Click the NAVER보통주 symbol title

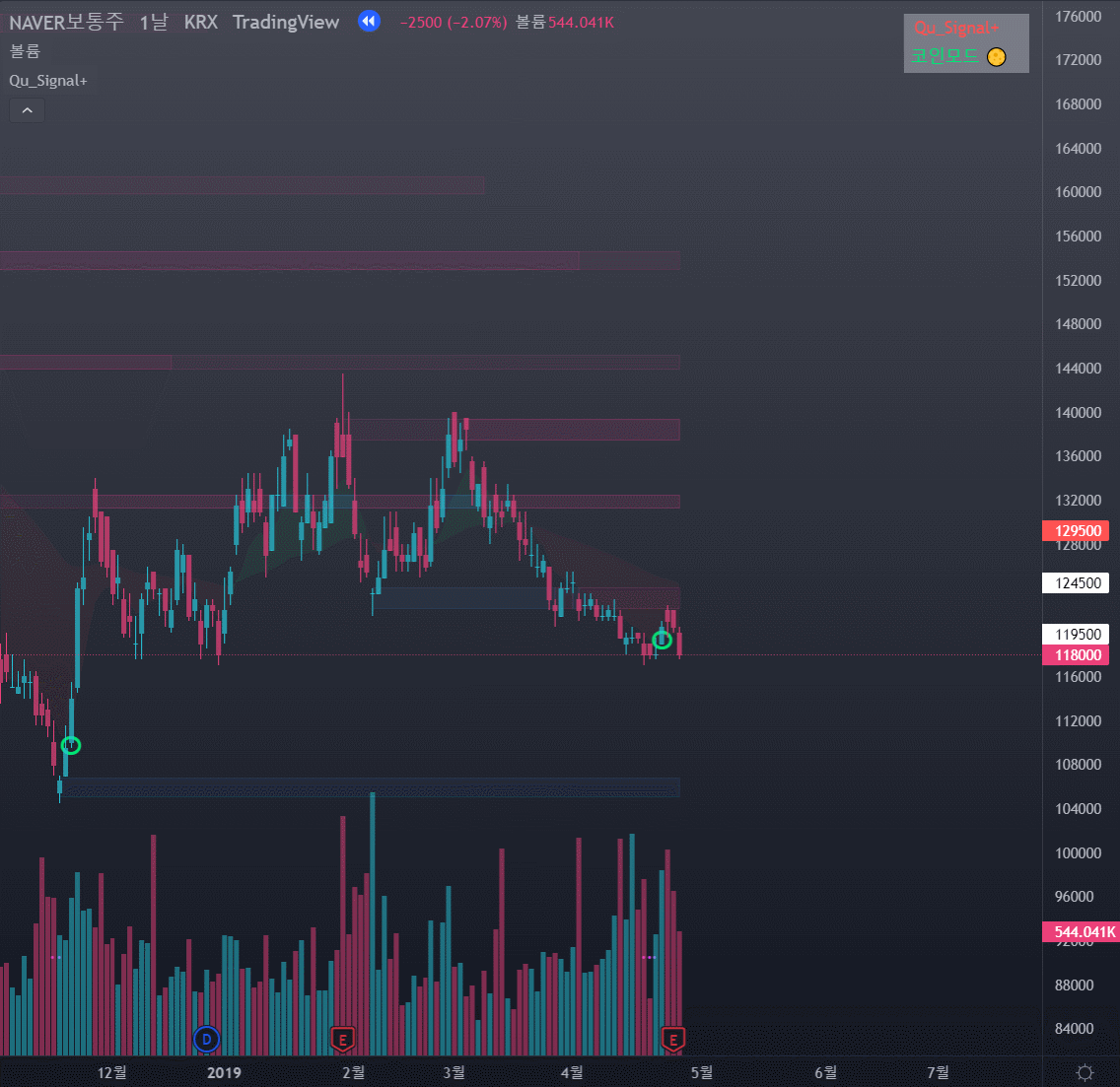(66, 22)
